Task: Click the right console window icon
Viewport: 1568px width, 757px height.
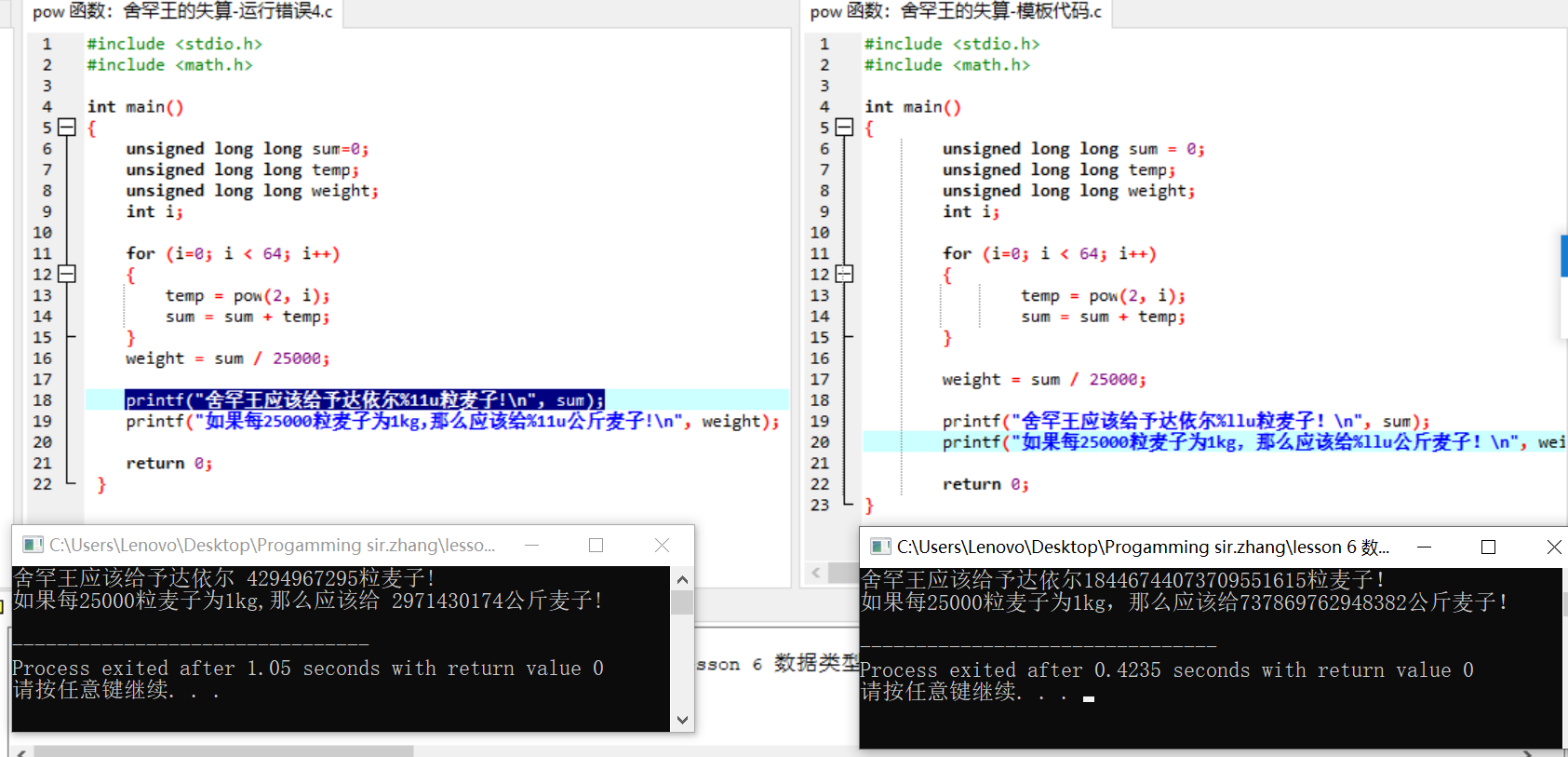Action: (879, 547)
